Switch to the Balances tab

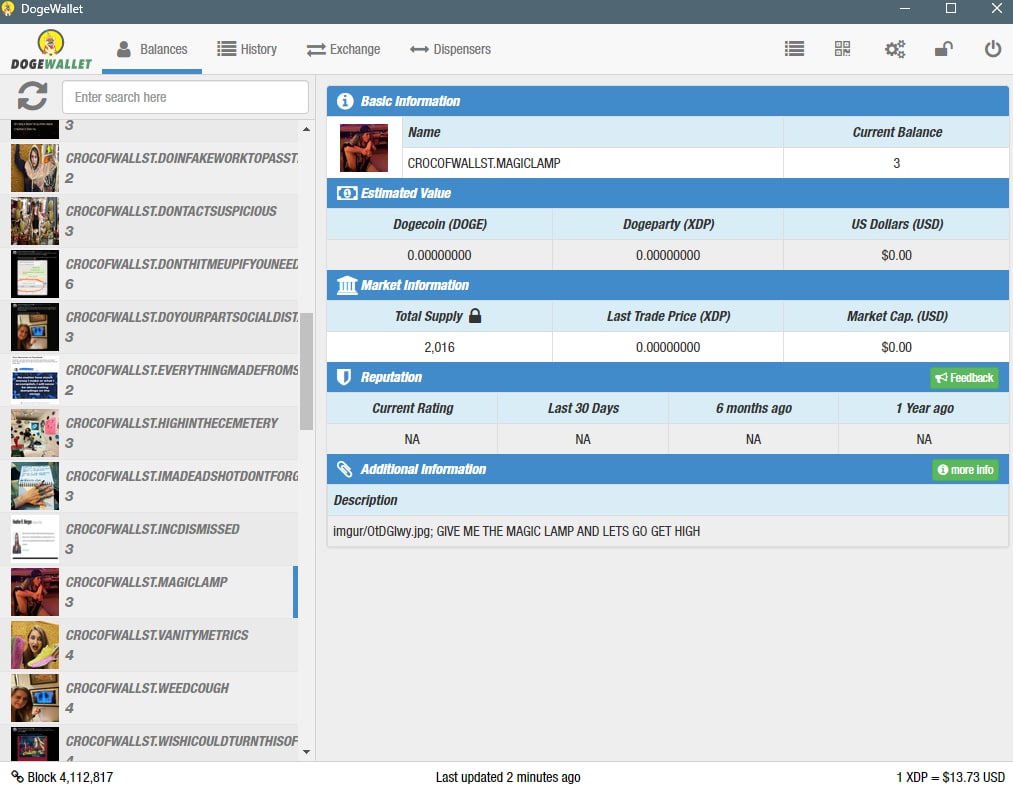[x=152, y=49]
